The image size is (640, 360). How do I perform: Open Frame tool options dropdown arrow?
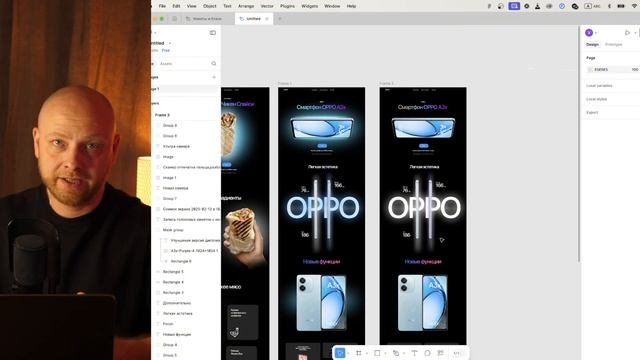(367, 353)
